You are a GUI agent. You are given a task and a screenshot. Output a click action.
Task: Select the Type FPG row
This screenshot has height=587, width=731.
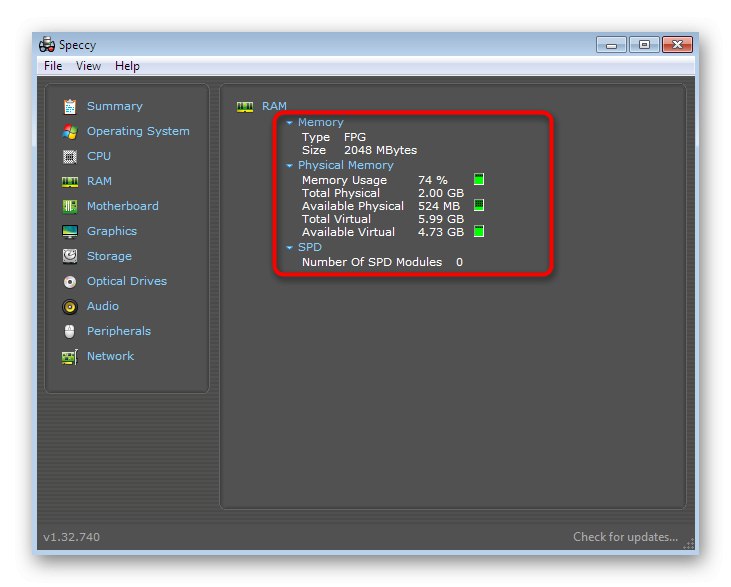[334, 137]
